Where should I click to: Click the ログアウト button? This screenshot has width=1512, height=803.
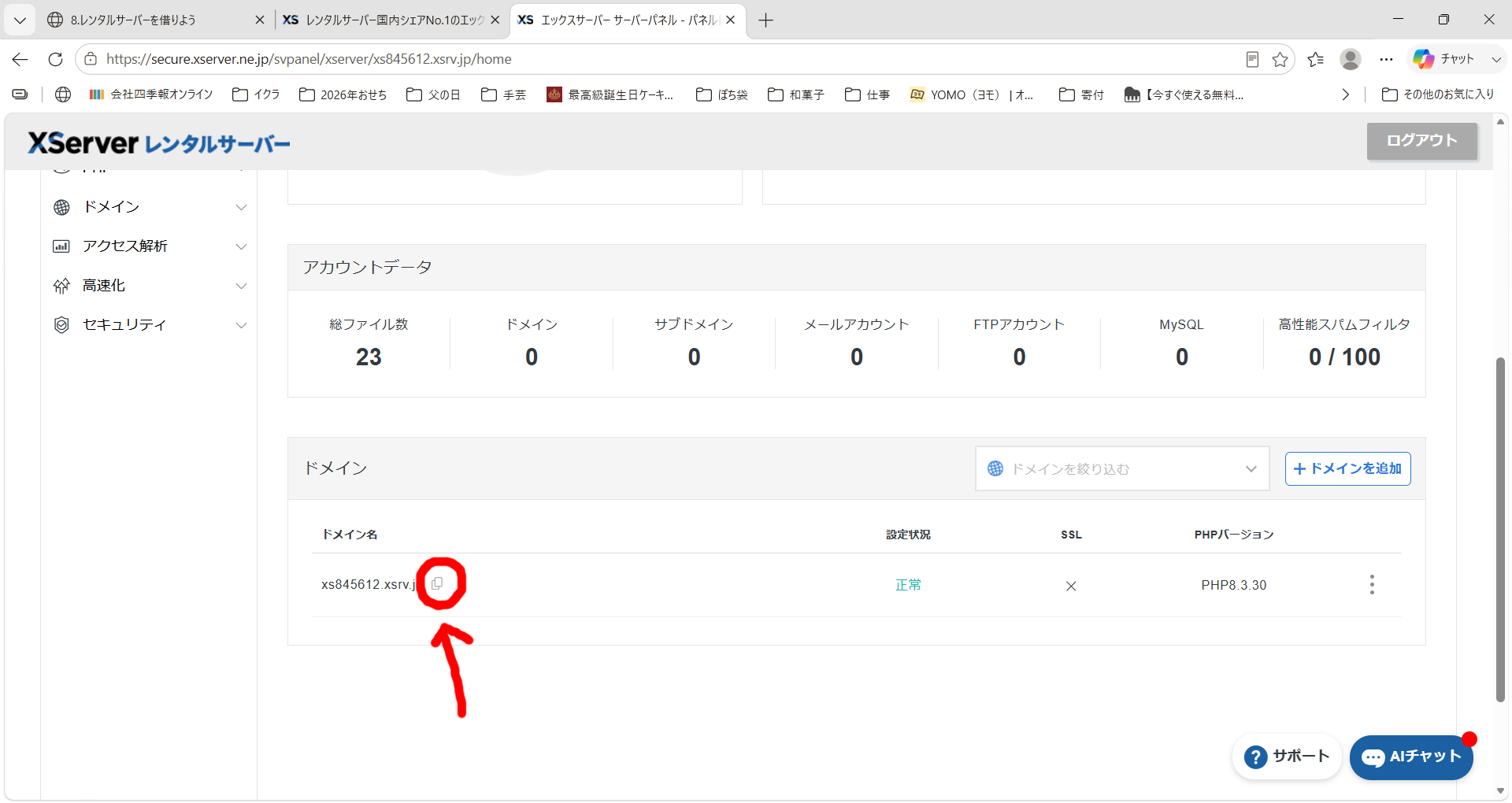pyautogui.click(x=1421, y=141)
